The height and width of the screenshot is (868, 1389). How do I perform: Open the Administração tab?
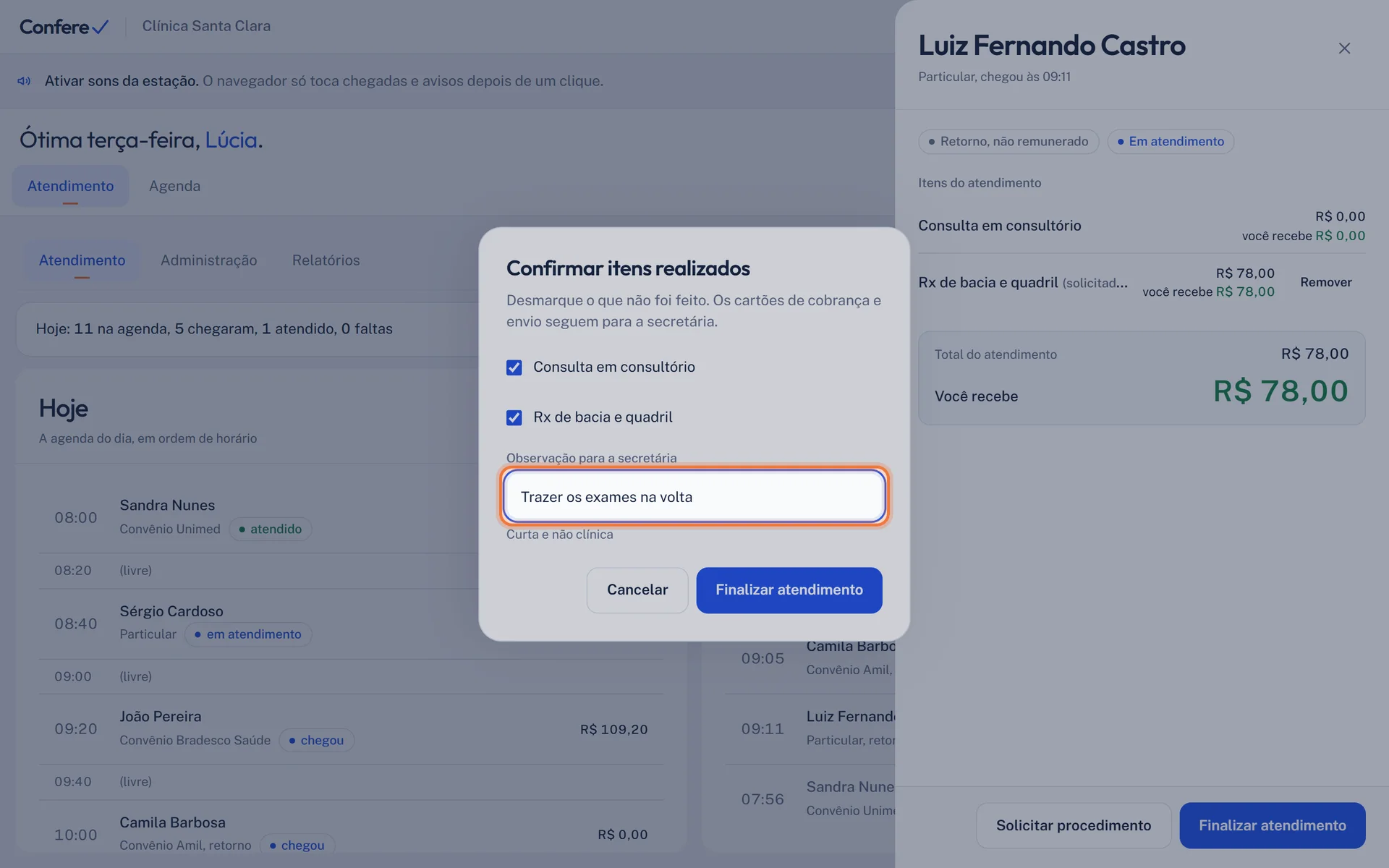coord(208,260)
